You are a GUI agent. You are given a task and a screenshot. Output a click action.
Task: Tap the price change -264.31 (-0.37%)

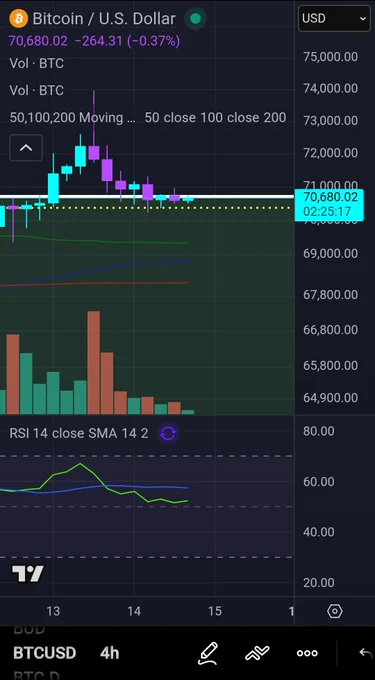coord(127,42)
